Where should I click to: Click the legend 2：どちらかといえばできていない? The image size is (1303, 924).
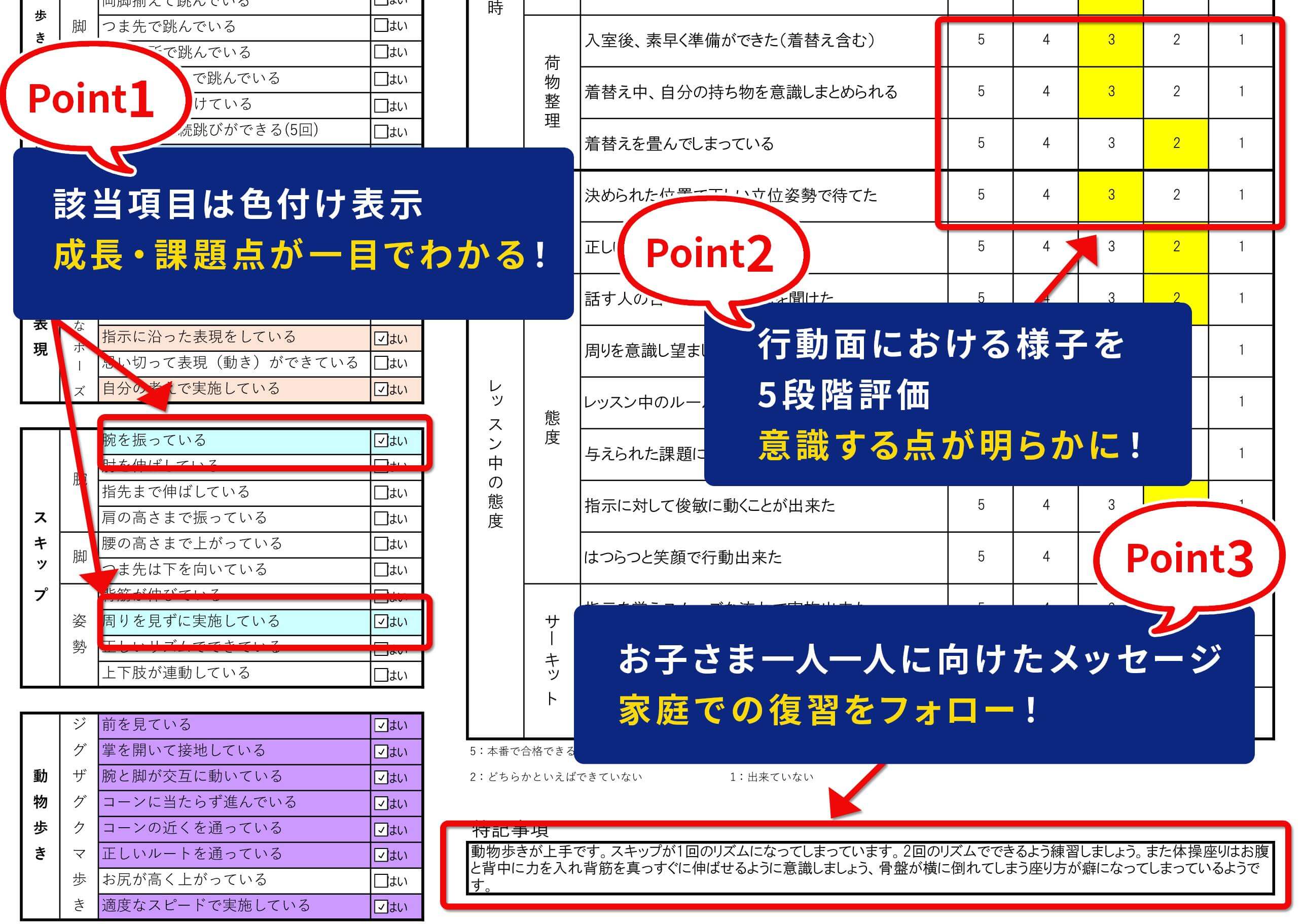[555, 777]
